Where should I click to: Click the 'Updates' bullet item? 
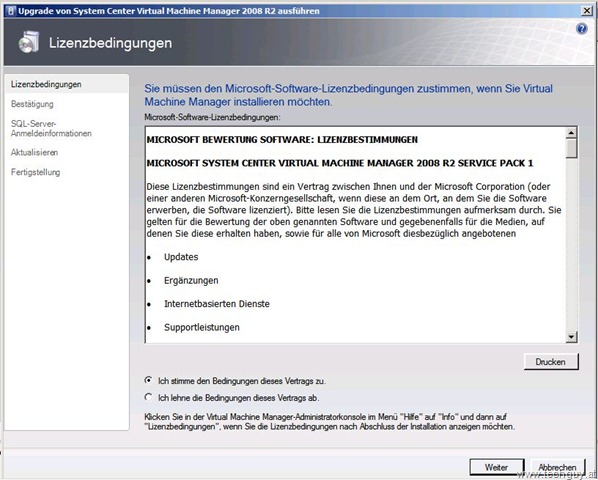tap(181, 257)
